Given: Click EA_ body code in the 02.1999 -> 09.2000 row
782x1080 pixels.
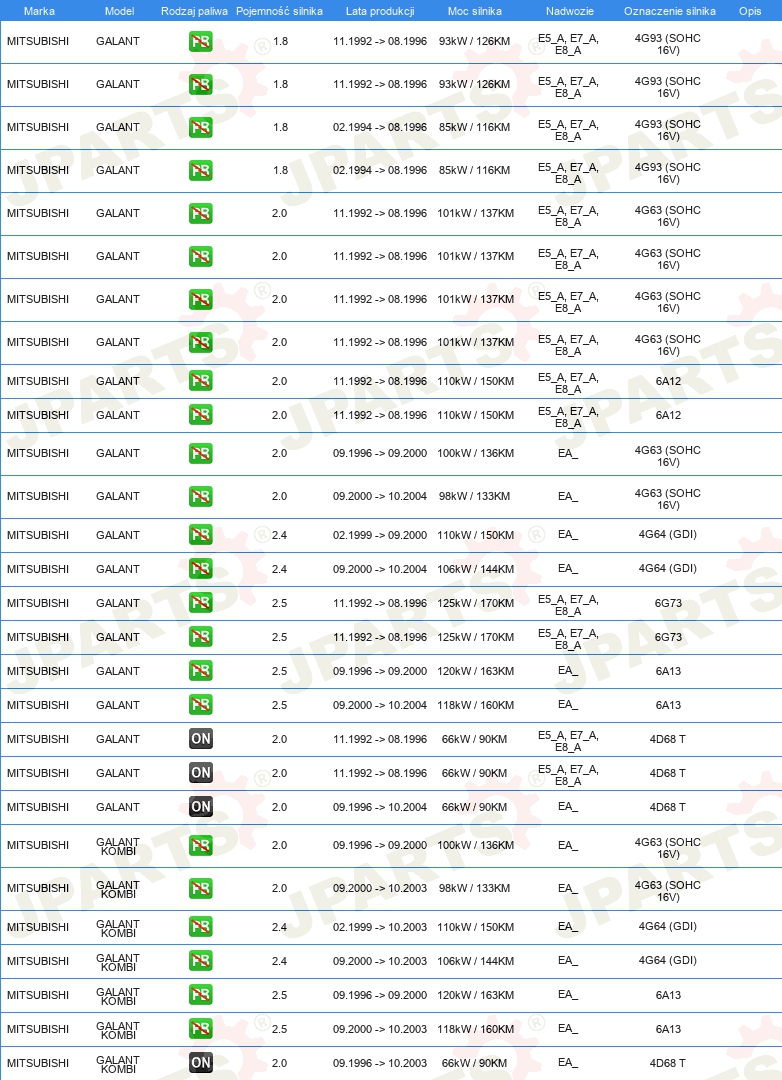Looking at the screenshot, I should [568, 534].
